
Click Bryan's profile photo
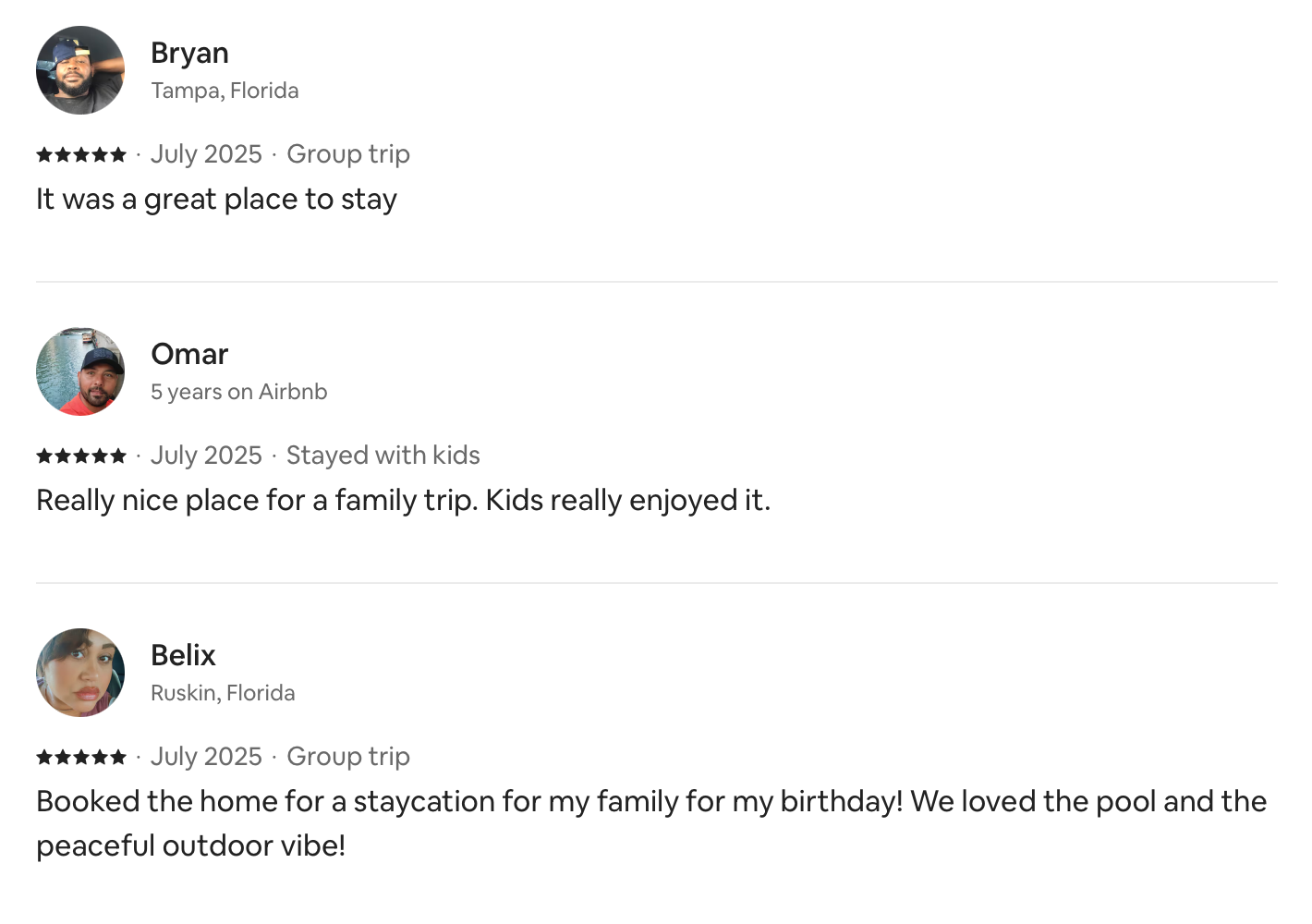click(x=80, y=70)
